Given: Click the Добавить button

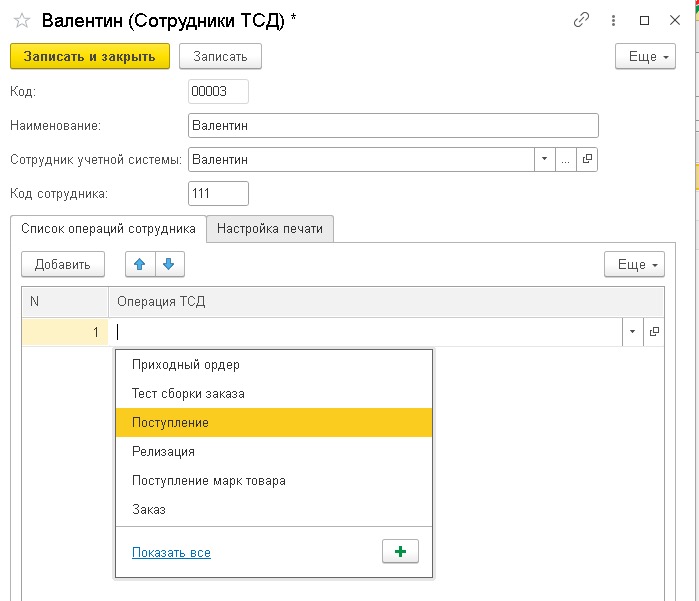Looking at the screenshot, I should 63,264.
